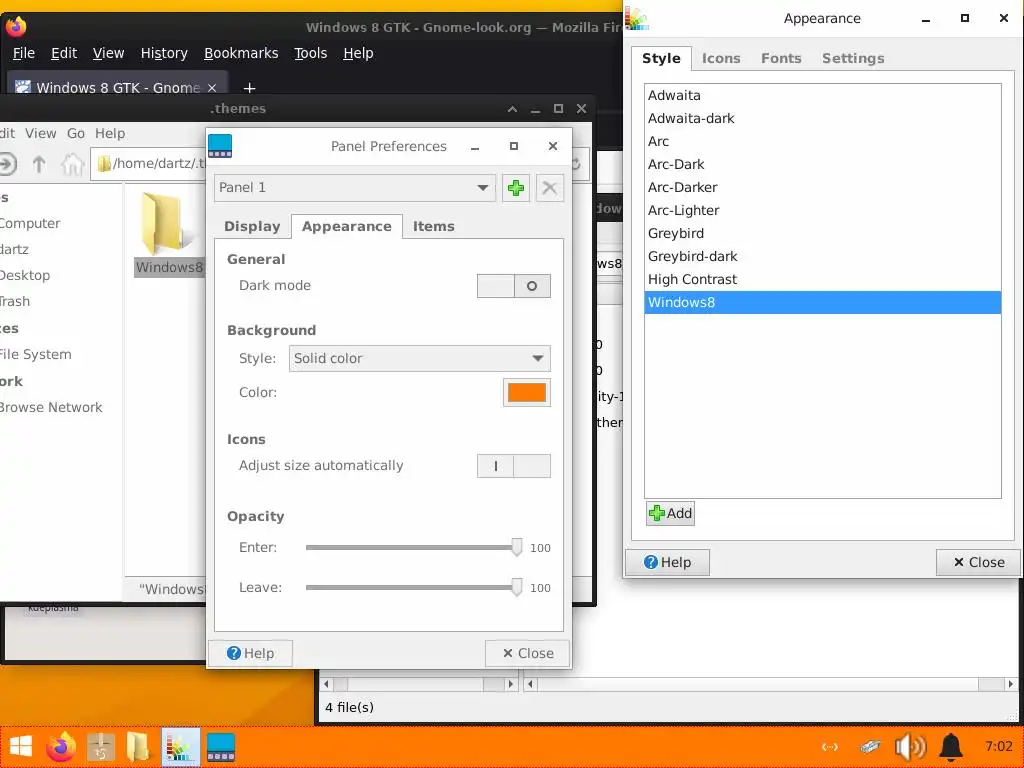Click the left horizontal scrollbar right arrow
Screen dimensions: 1024x768
510,684
